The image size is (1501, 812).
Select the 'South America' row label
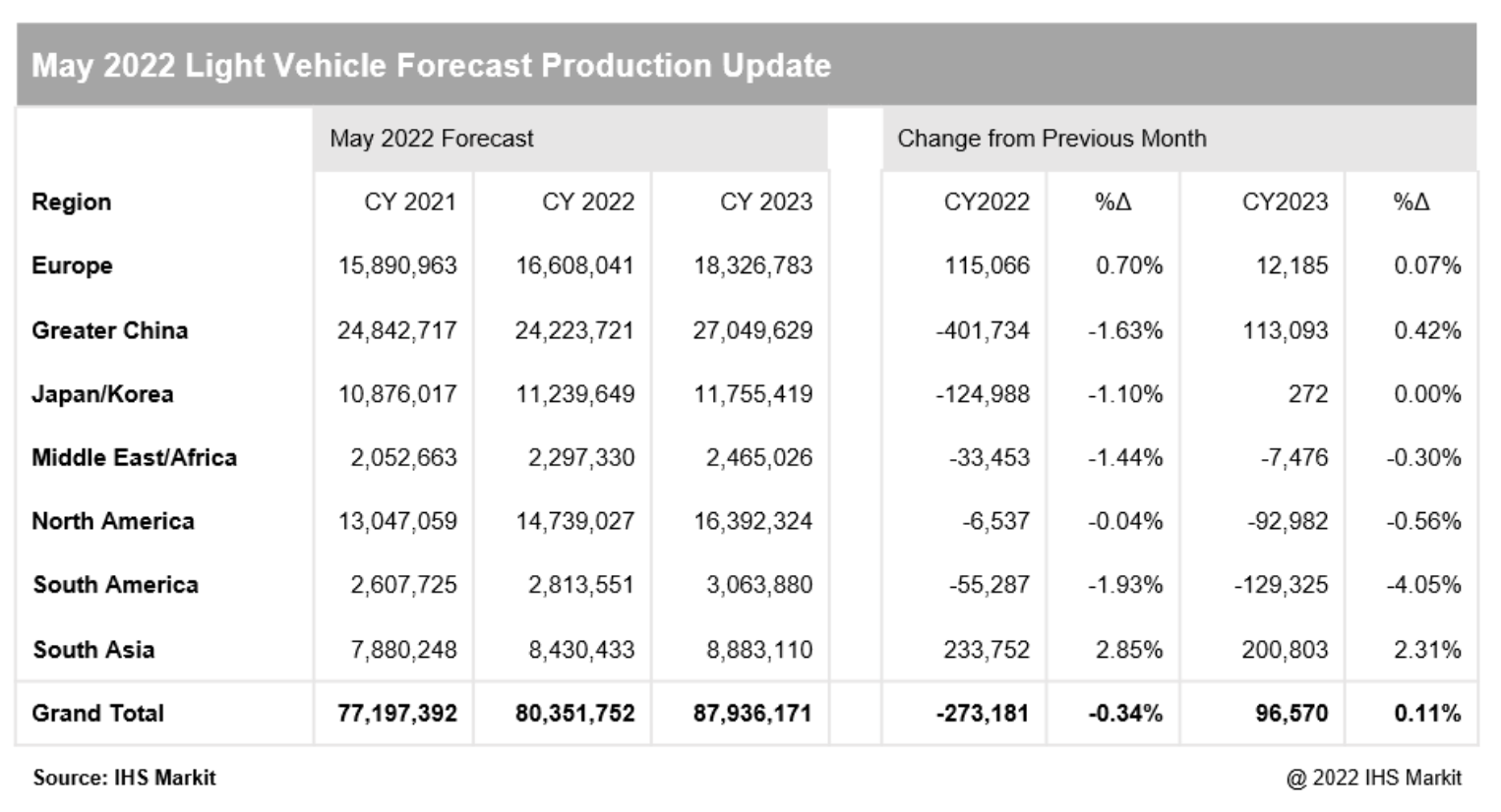115,585
